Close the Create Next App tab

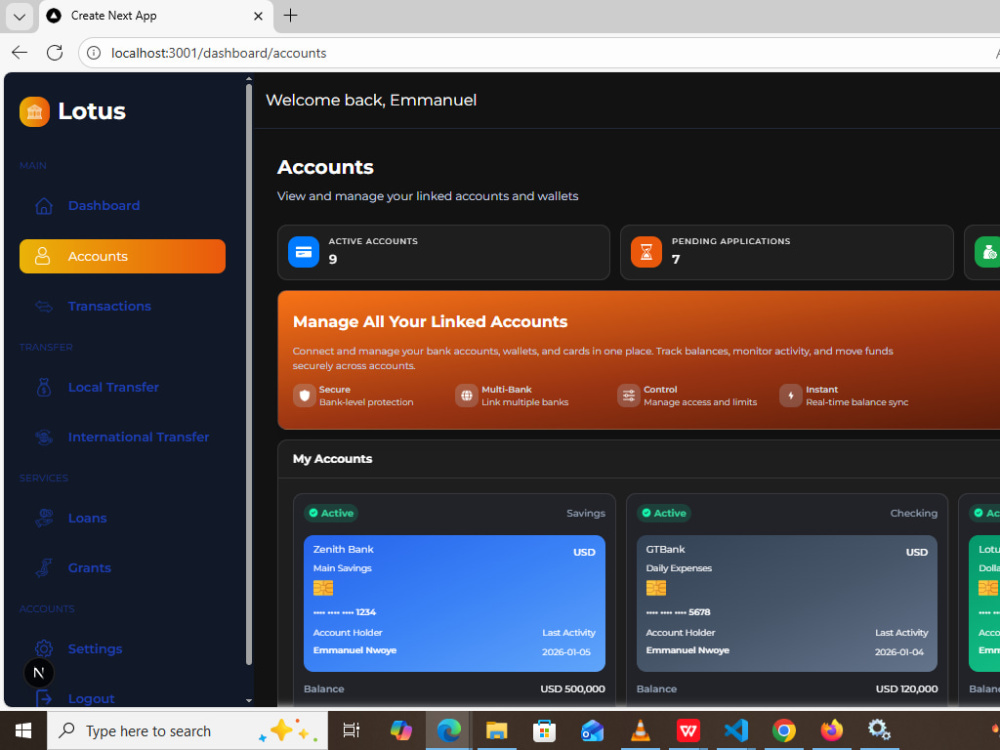point(258,16)
